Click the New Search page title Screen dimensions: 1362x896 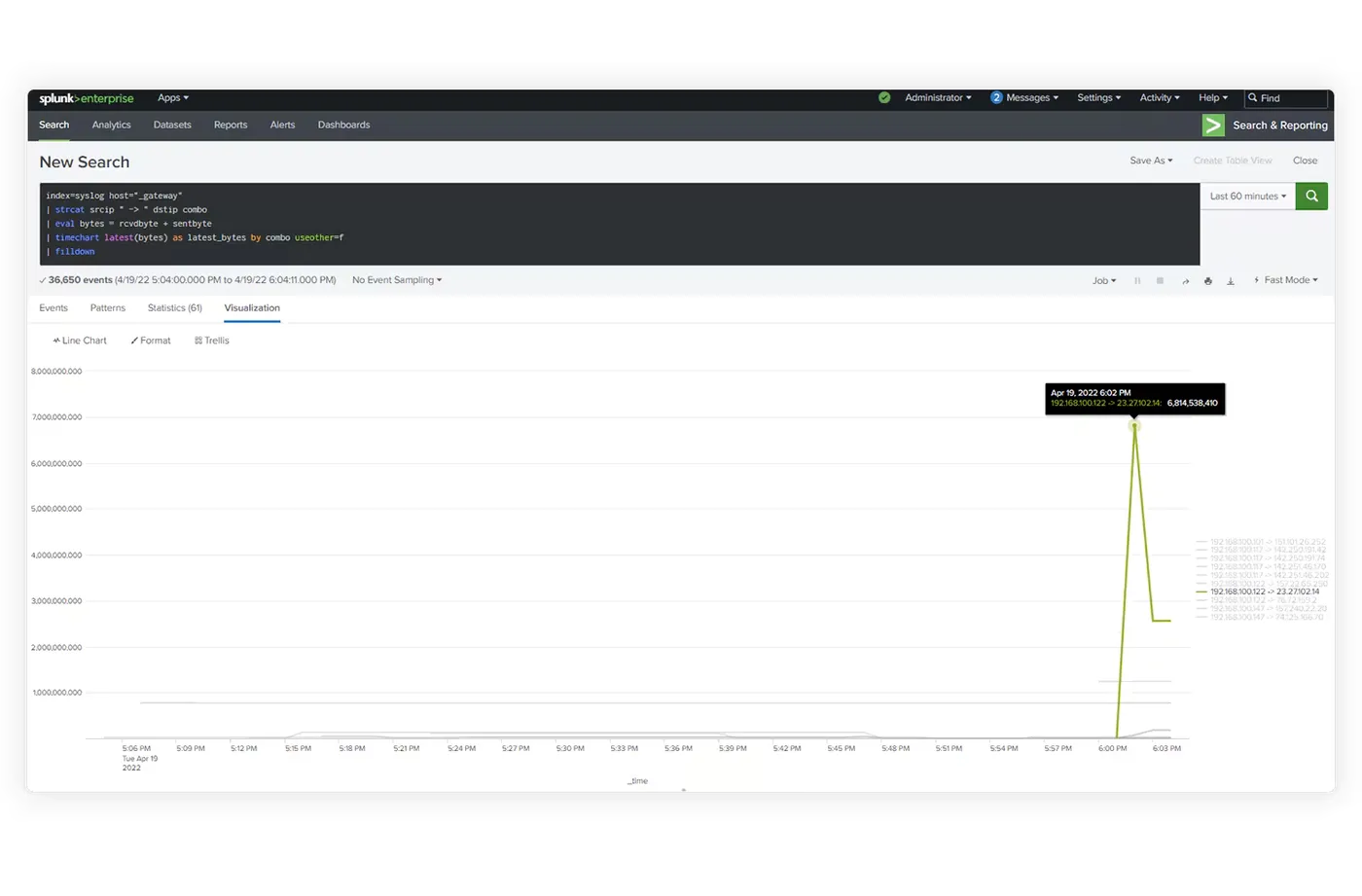pyautogui.click(x=85, y=162)
